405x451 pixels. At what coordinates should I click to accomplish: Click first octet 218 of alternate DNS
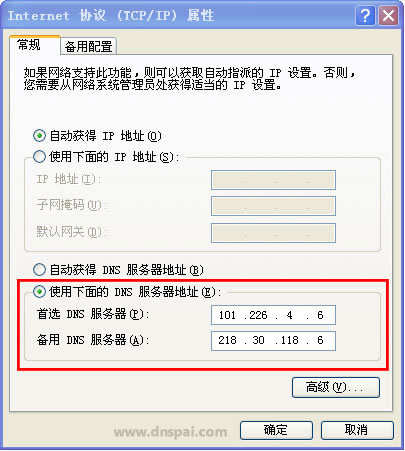coord(227,340)
